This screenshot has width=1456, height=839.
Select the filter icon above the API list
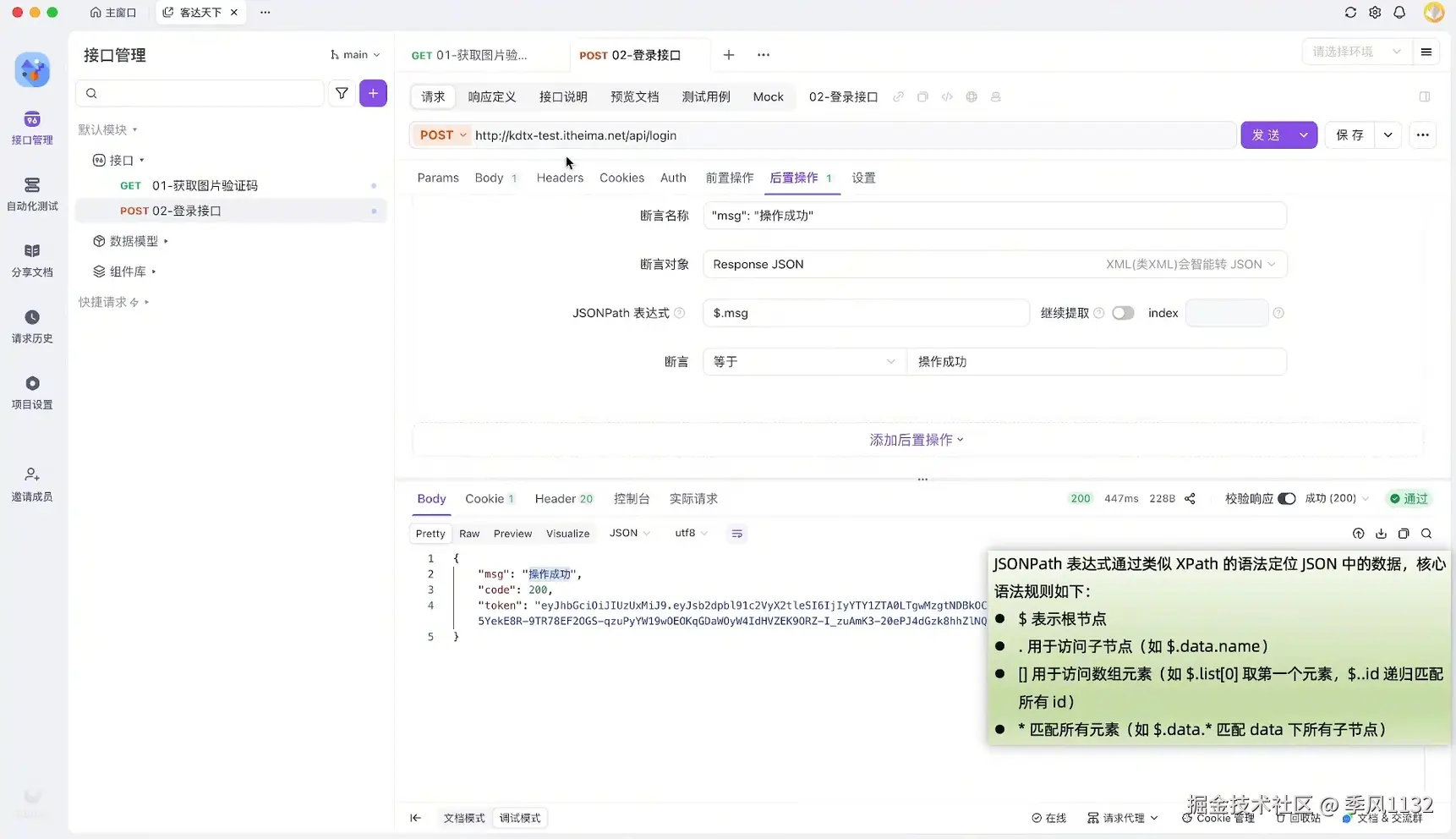click(x=342, y=93)
